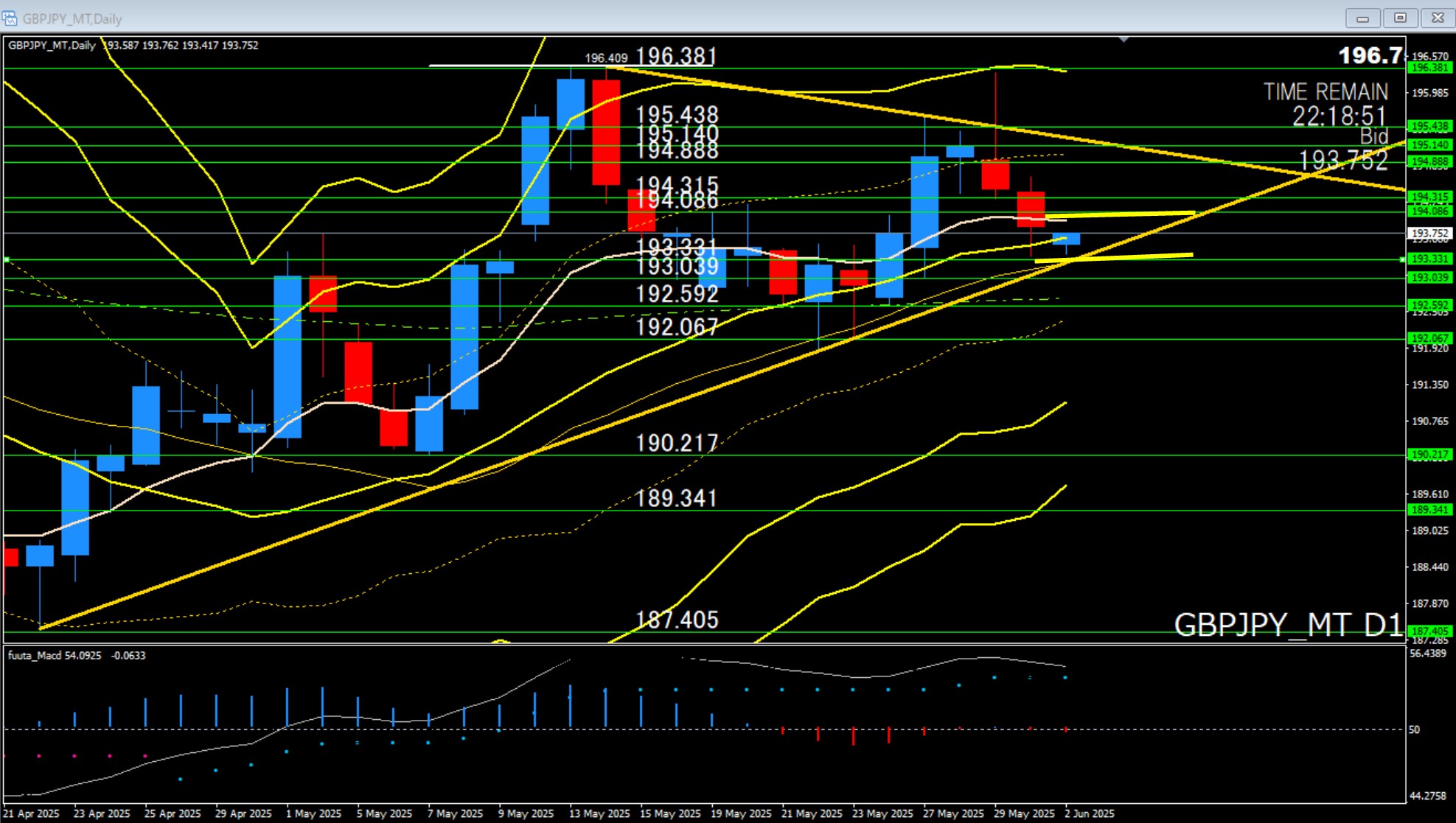1456x823 pixels.
Task: Click the GBPJPY_MT D1 symbol label
Action: pyautogui.click(x=1288, y=625)
